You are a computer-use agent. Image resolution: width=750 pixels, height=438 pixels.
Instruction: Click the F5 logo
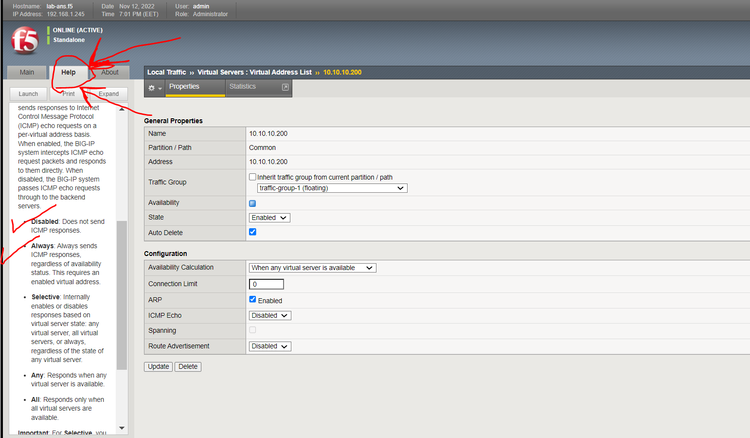[23, 39]
